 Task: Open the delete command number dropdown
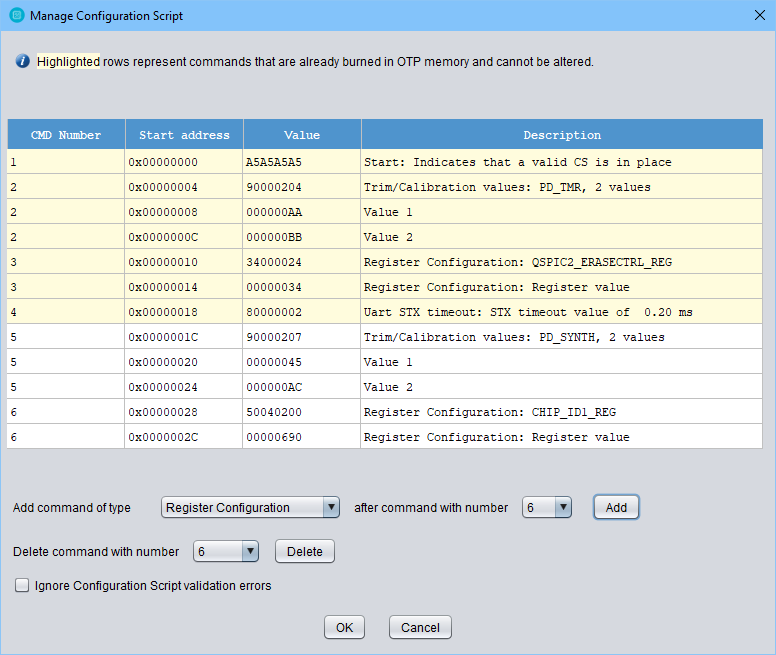(226, 551)
